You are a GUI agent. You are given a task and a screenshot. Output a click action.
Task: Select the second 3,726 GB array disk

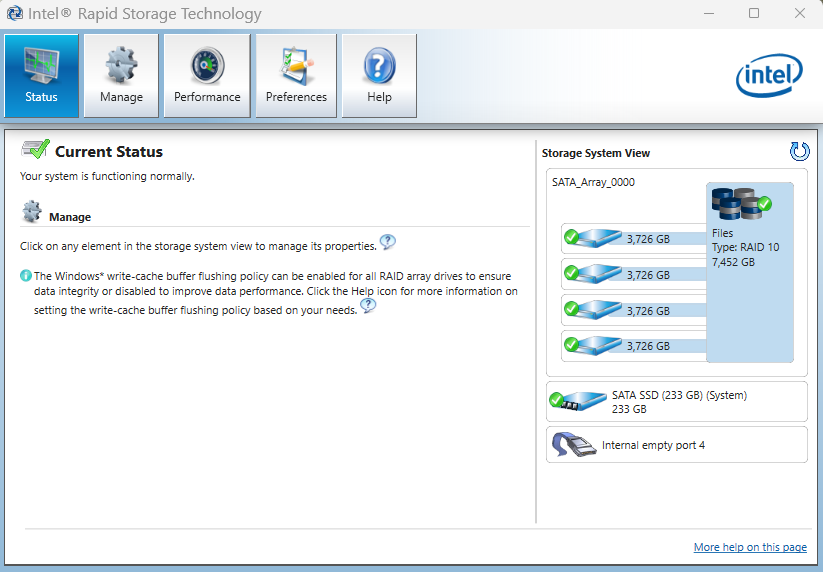(598, 274)
